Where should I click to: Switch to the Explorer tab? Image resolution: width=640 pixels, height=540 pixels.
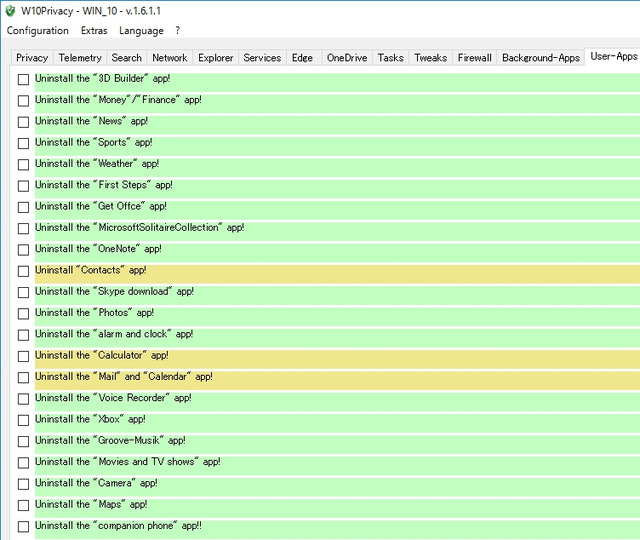[216, 58]
